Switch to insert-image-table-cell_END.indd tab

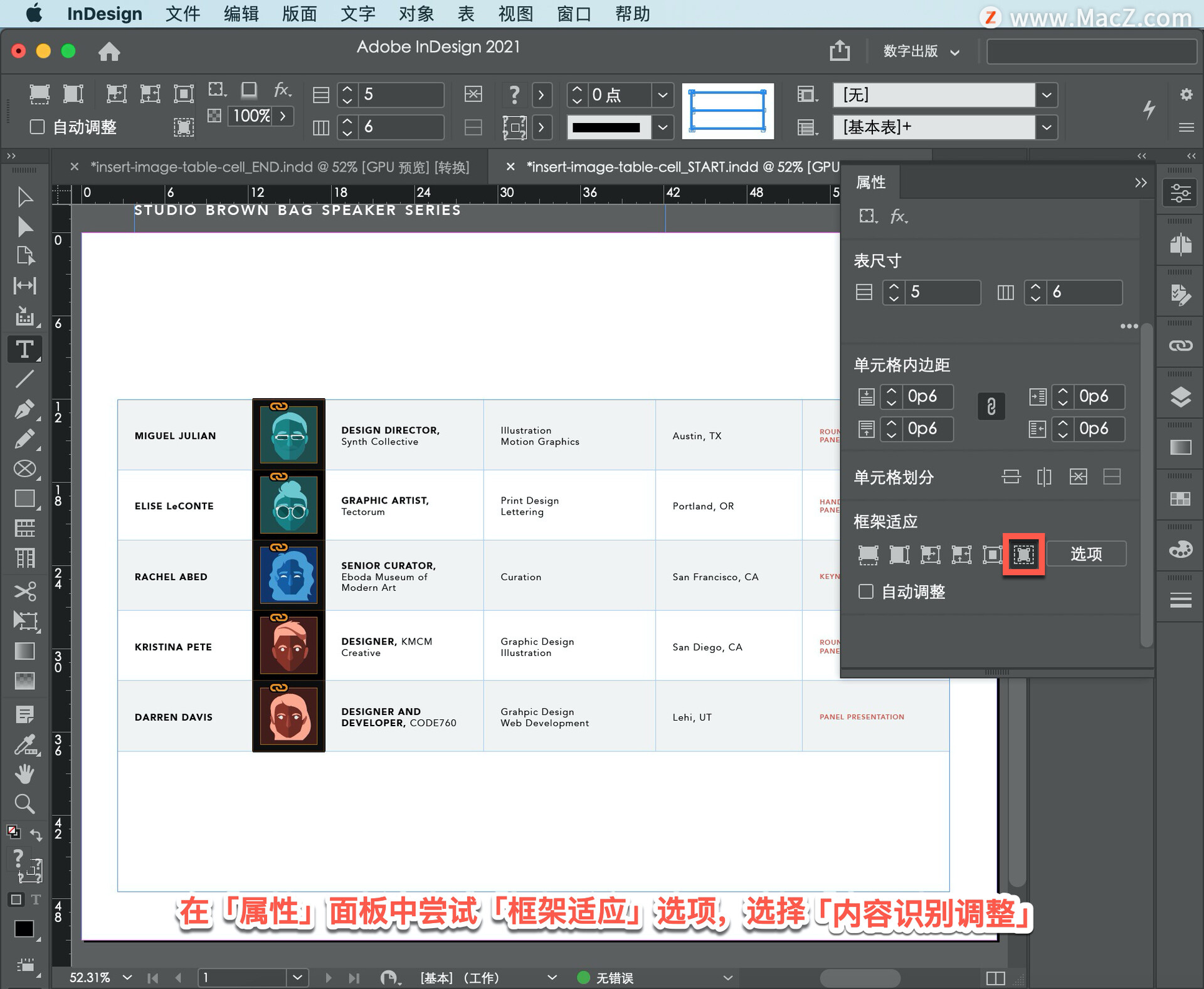pos(279,167)
